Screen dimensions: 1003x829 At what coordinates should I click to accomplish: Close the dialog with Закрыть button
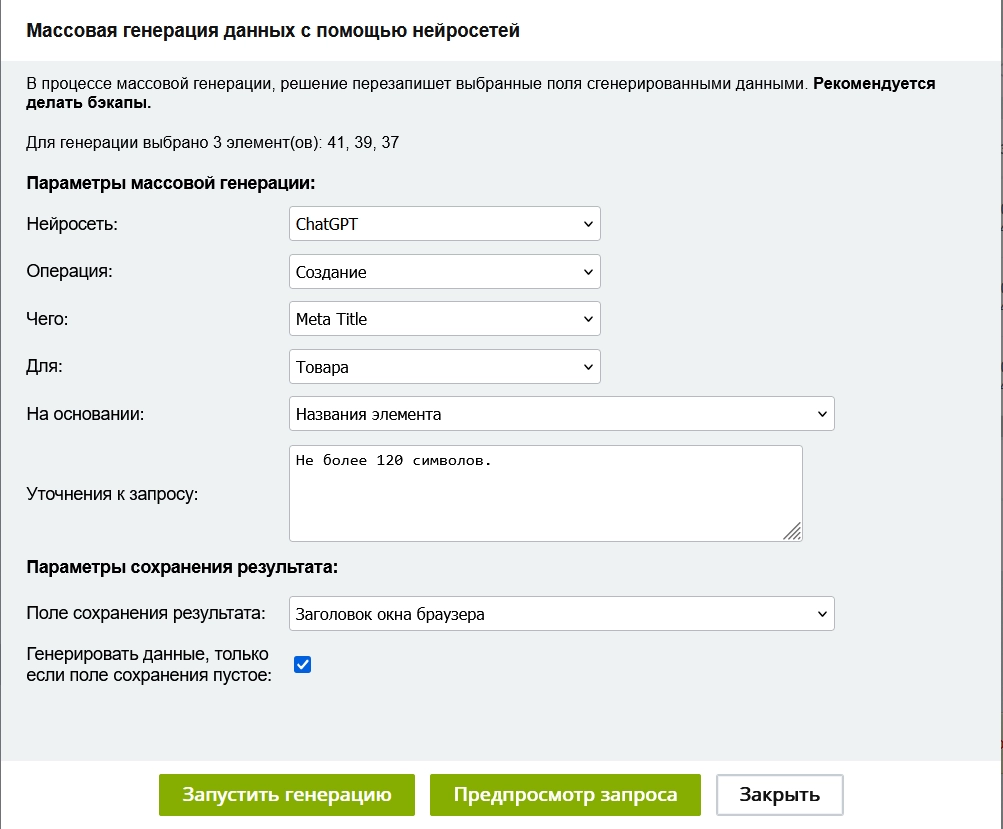click(x=779, y=795)
